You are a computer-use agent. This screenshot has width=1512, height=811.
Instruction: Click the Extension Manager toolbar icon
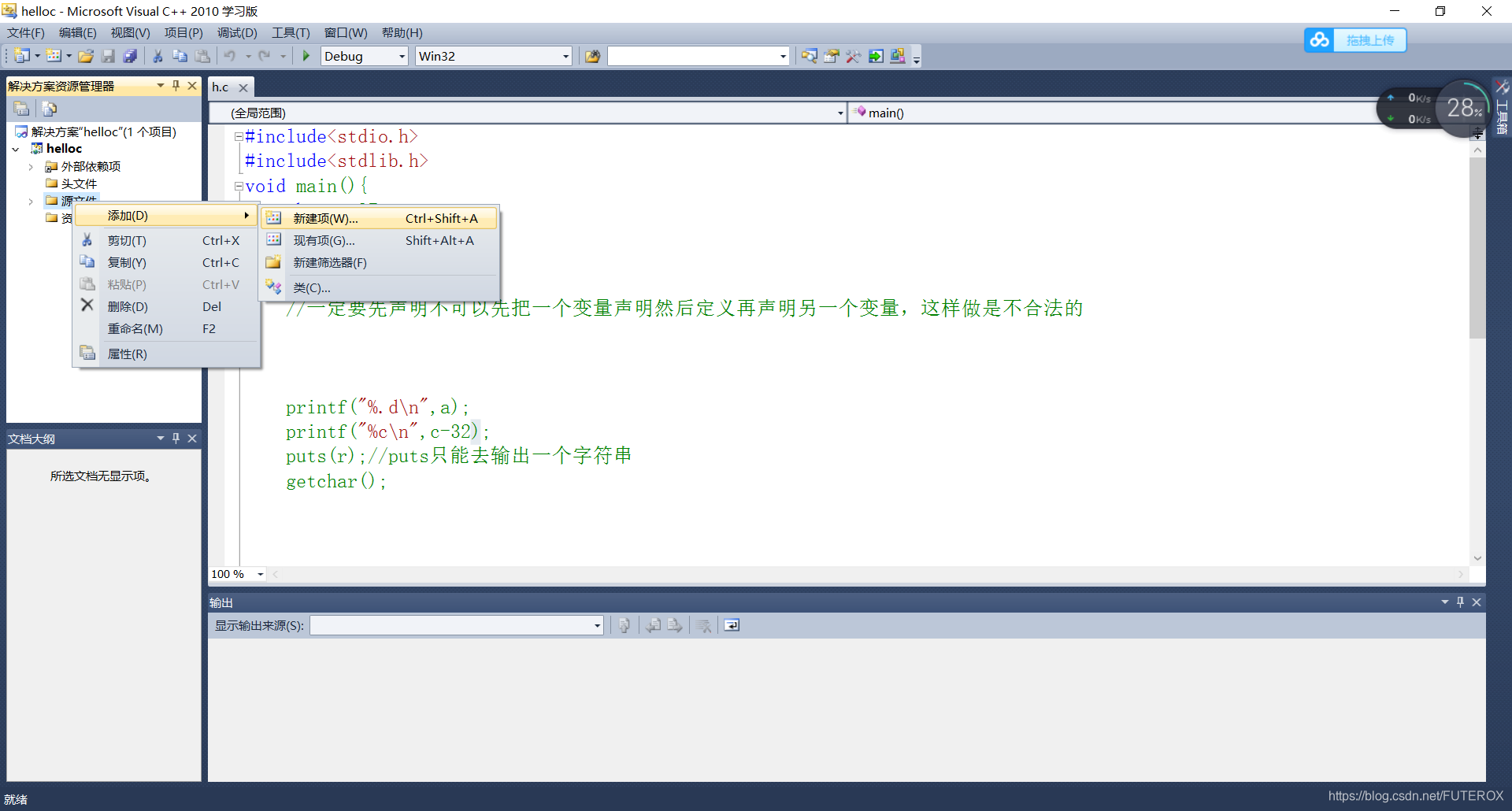(x=898, y=56)
